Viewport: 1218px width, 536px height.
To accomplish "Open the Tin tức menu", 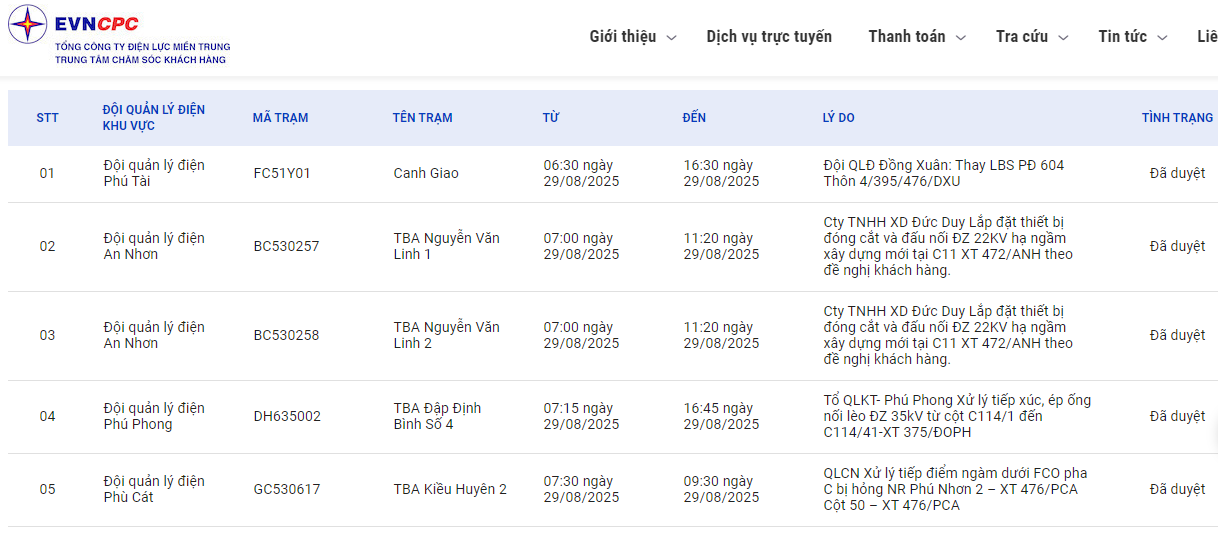I will point(1122,37).
